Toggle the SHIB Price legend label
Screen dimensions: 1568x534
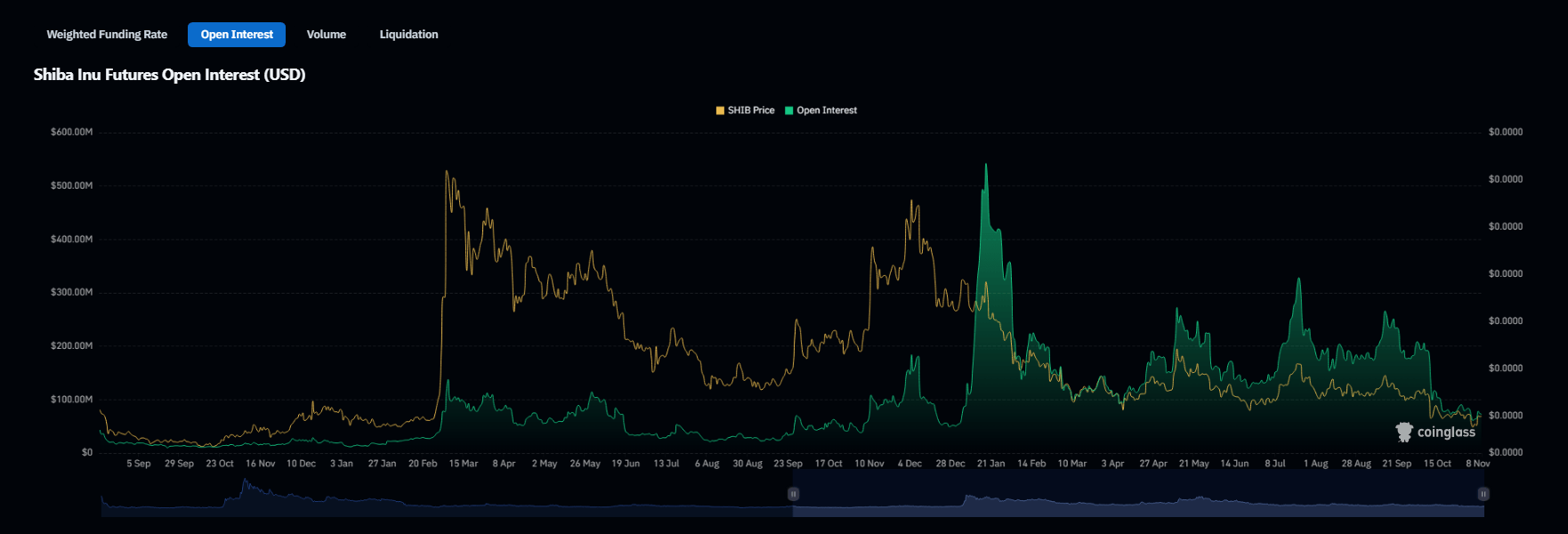(751, 110)
